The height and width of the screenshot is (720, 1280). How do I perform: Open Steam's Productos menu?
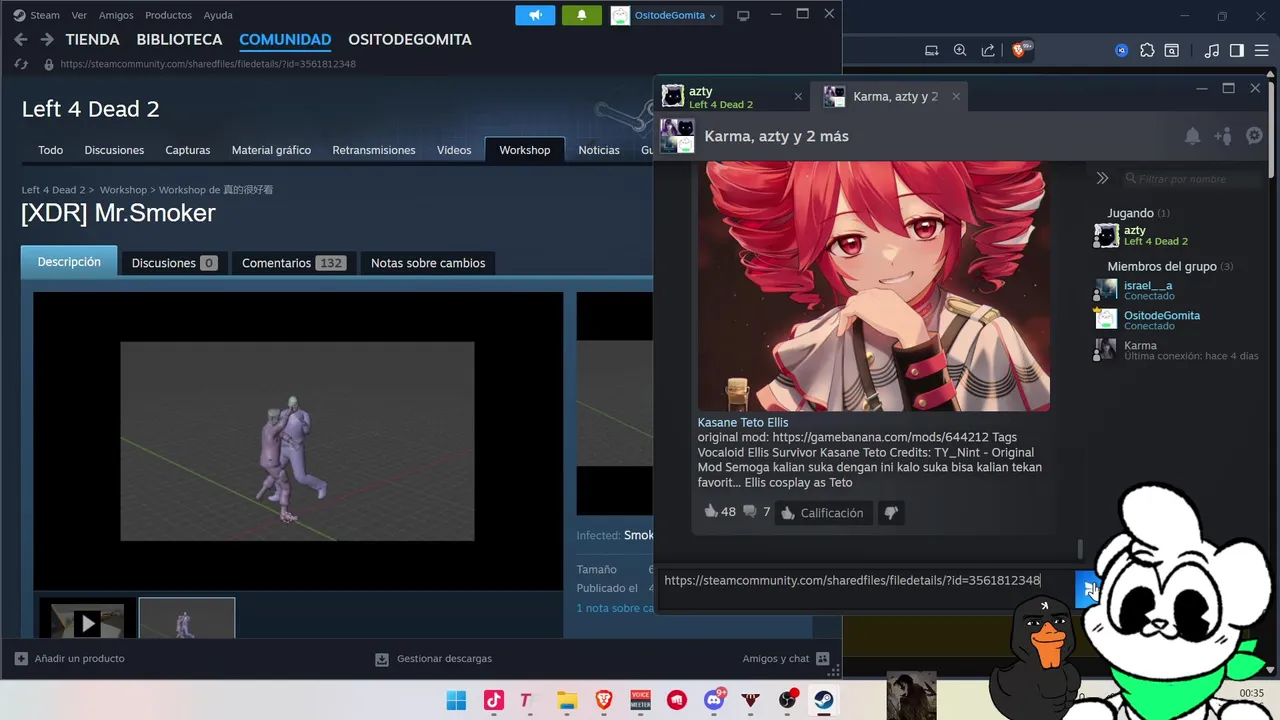pyautogui.click(x=168, y=15)
